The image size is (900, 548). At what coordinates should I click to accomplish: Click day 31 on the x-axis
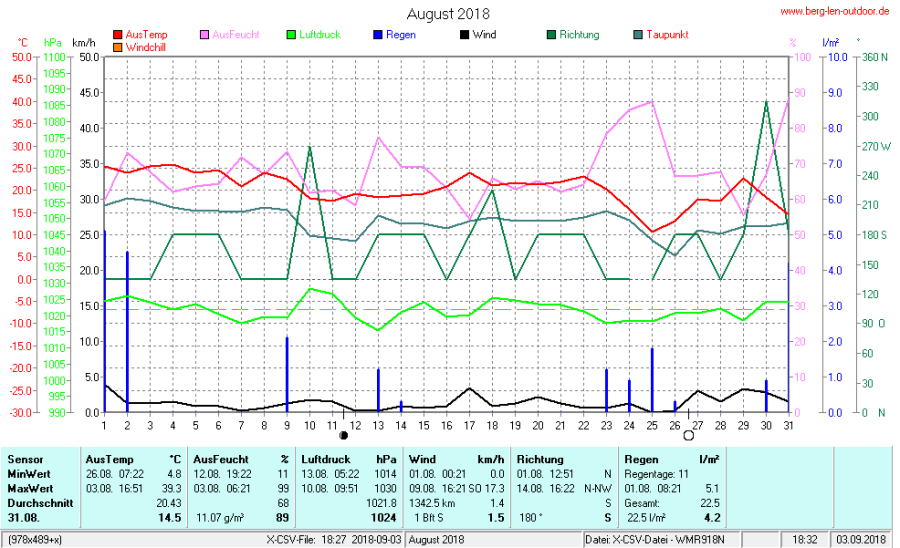pyautogui.click(x=789, y=426)
